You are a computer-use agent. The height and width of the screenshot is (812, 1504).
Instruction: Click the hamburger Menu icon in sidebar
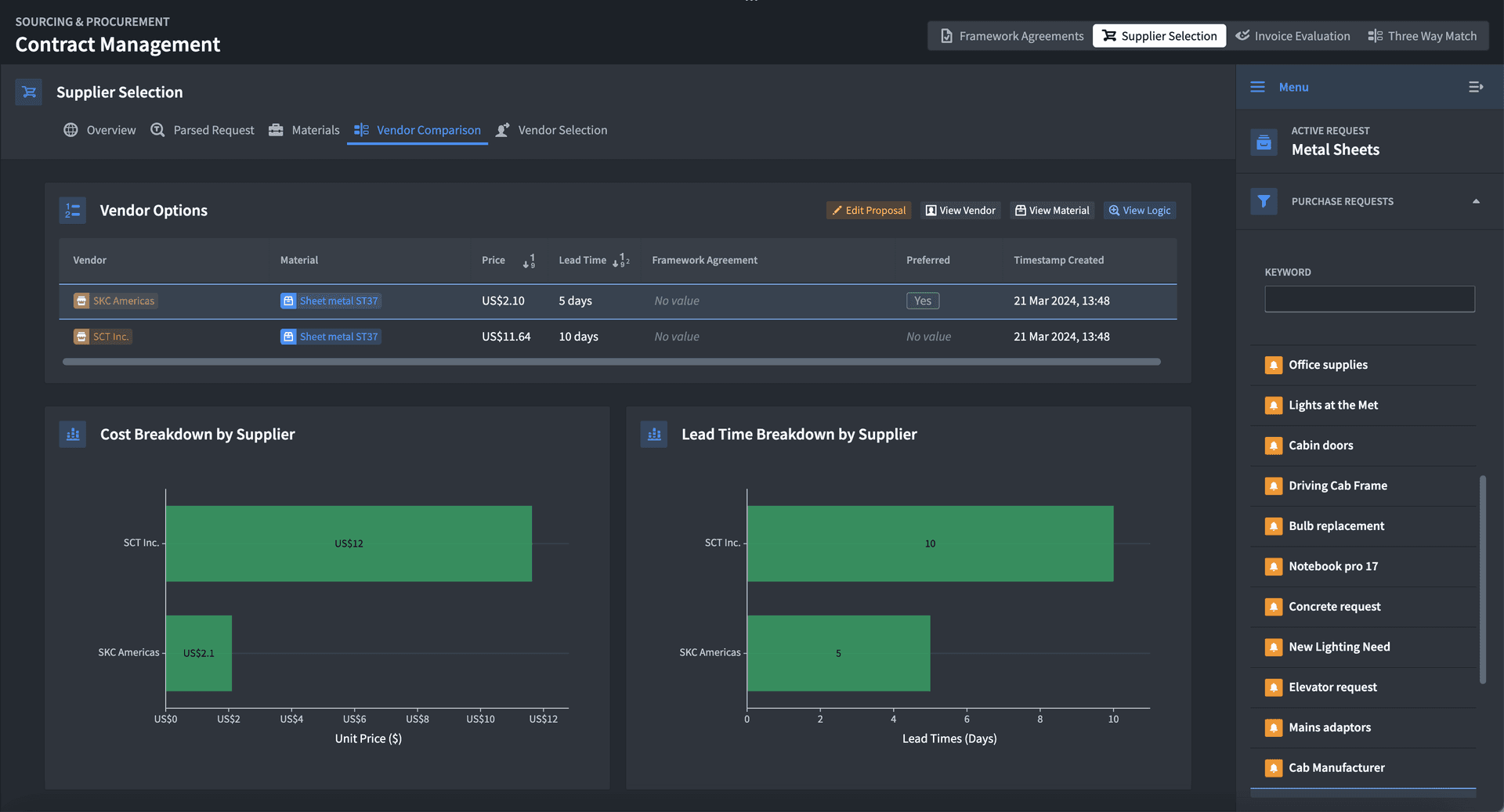[x=1257, y=87]
